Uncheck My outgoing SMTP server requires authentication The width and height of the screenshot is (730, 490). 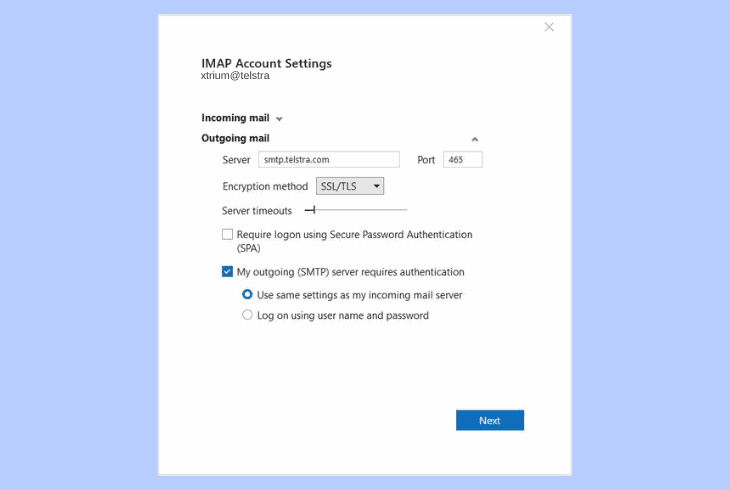pos(227,272)
